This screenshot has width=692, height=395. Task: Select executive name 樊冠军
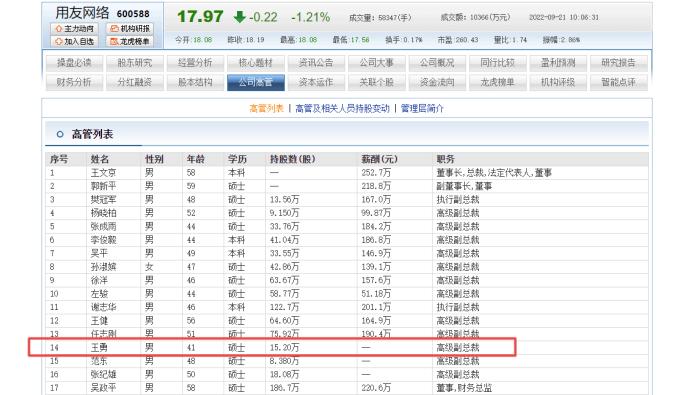pos(103,200)
